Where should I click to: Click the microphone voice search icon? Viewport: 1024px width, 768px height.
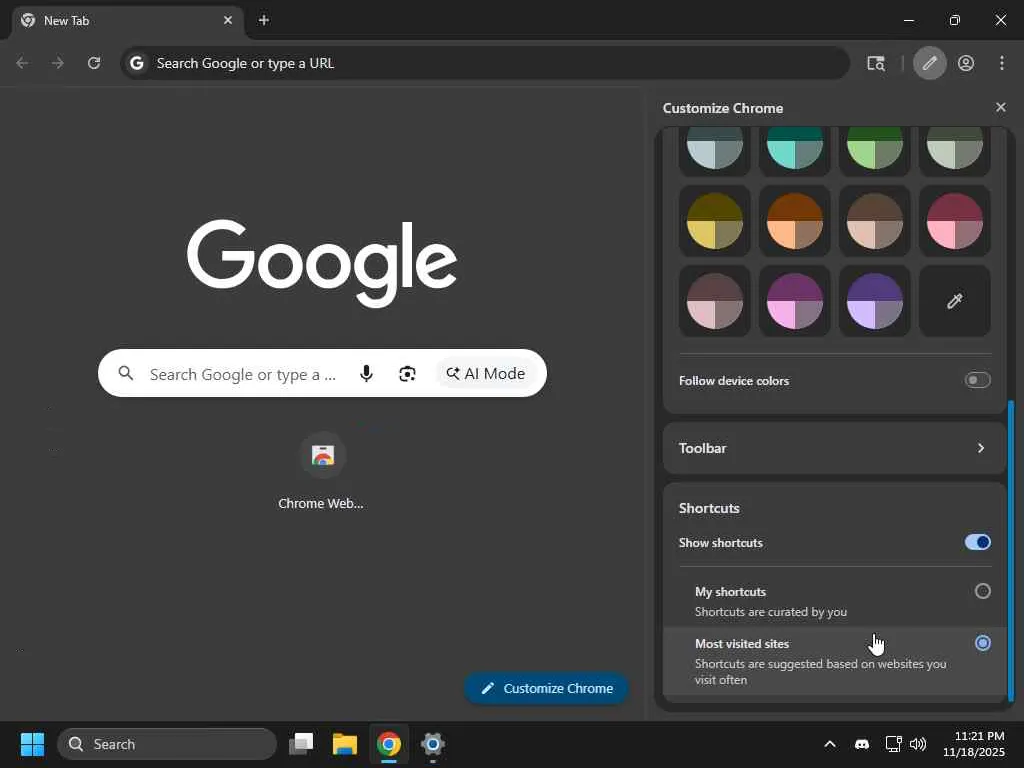coord(366,374)
